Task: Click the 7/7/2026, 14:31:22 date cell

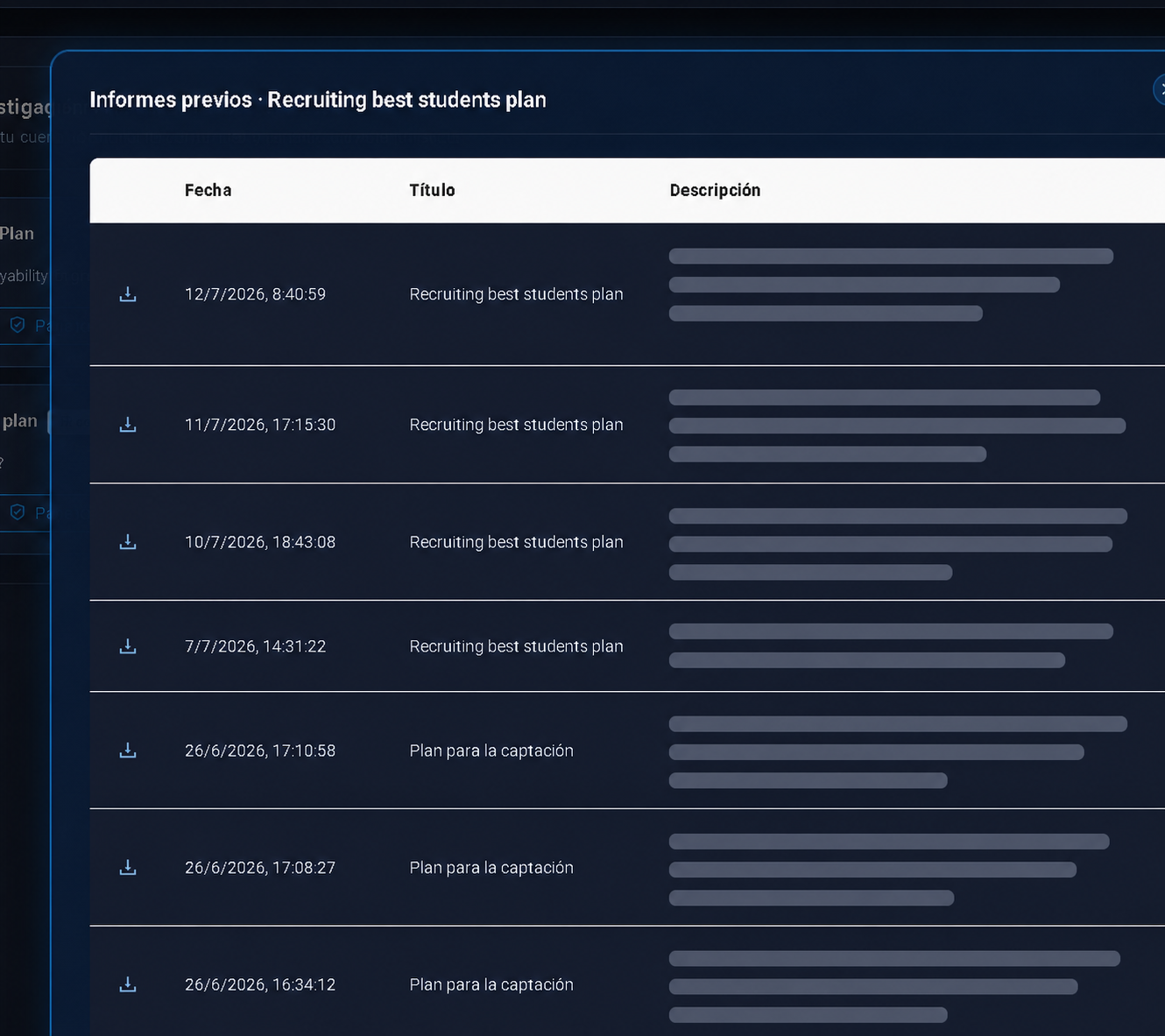Action: pos(255,646)
